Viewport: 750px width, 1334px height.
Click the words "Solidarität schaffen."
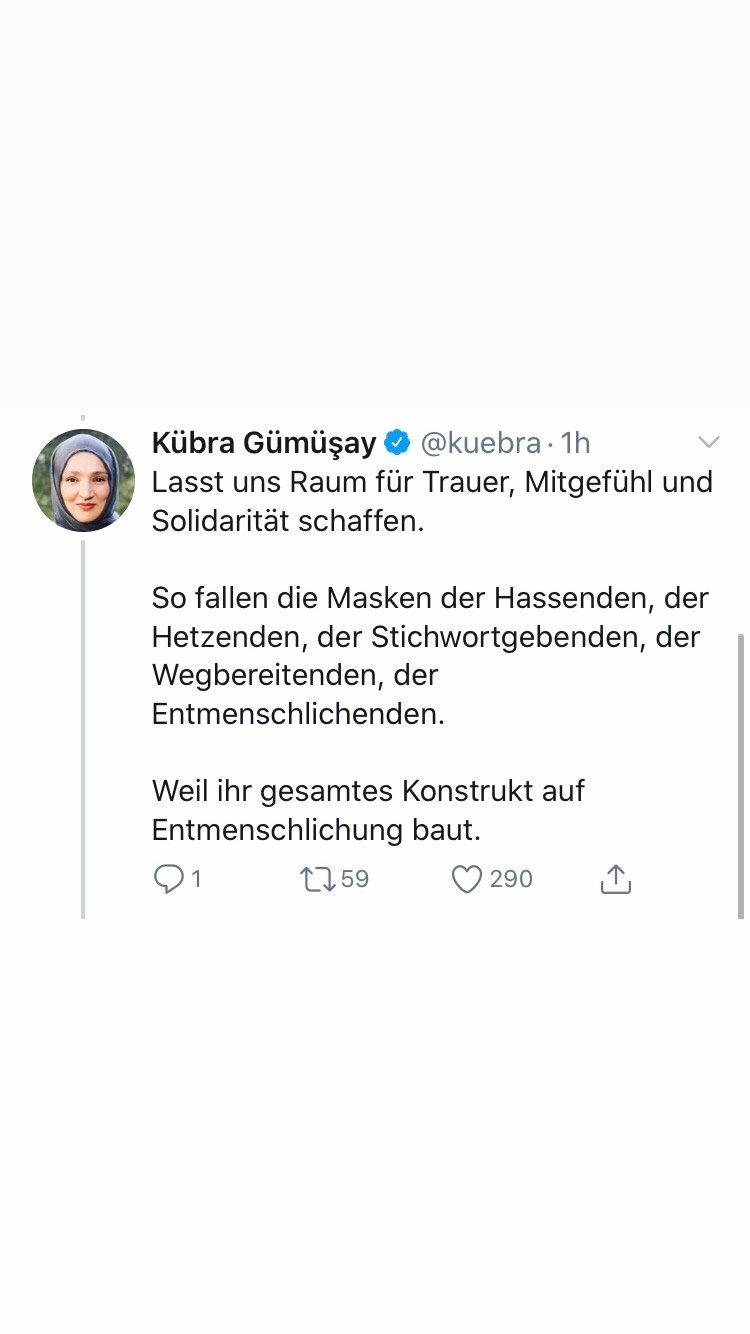click(x=288, y=521)
